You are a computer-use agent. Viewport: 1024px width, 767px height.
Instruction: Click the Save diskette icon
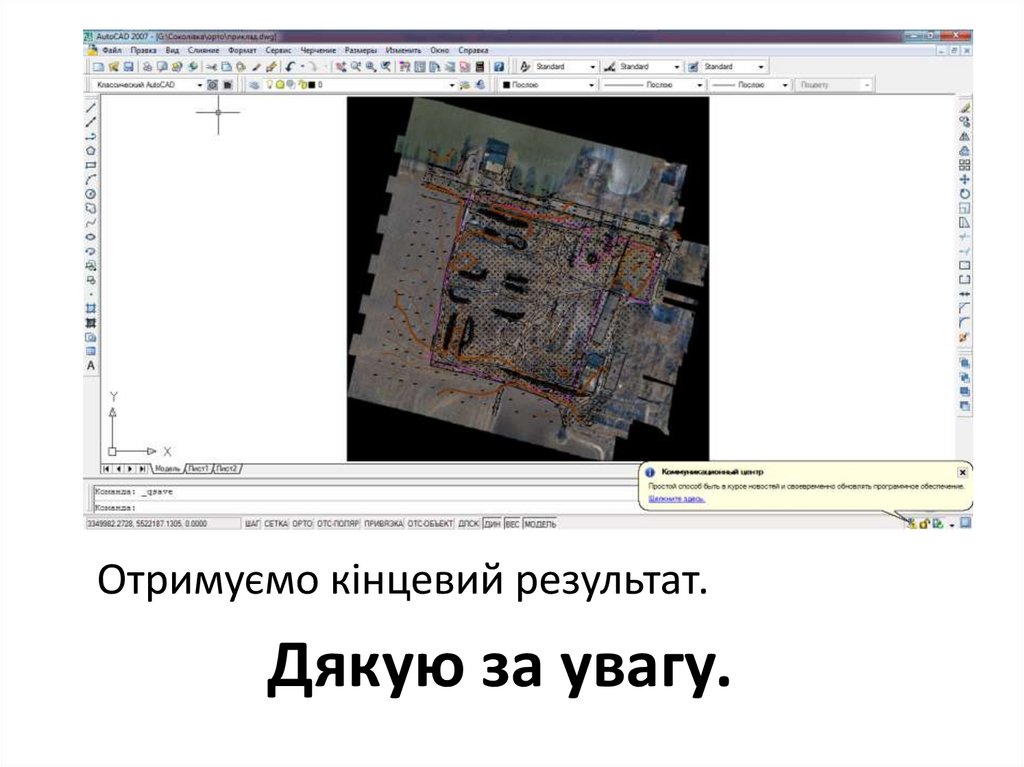(x=129, y=67)
